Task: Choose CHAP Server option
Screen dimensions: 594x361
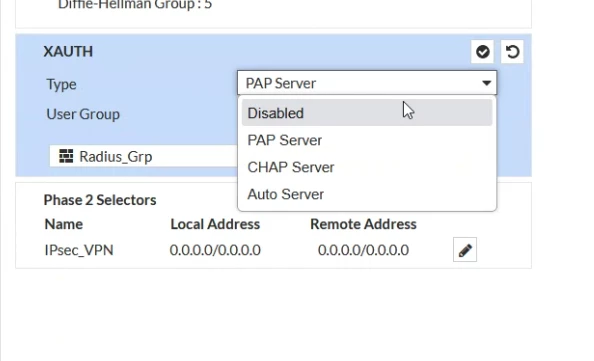Action: (x=367, y=167)
